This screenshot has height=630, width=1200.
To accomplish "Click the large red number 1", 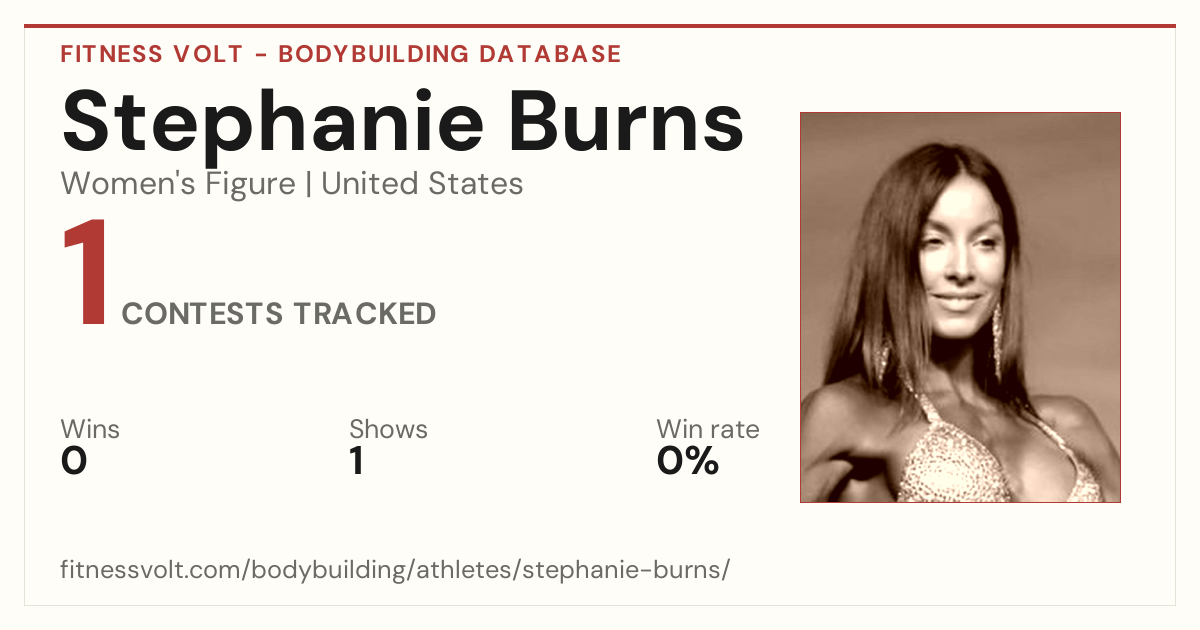I will (x=85, y=275).
